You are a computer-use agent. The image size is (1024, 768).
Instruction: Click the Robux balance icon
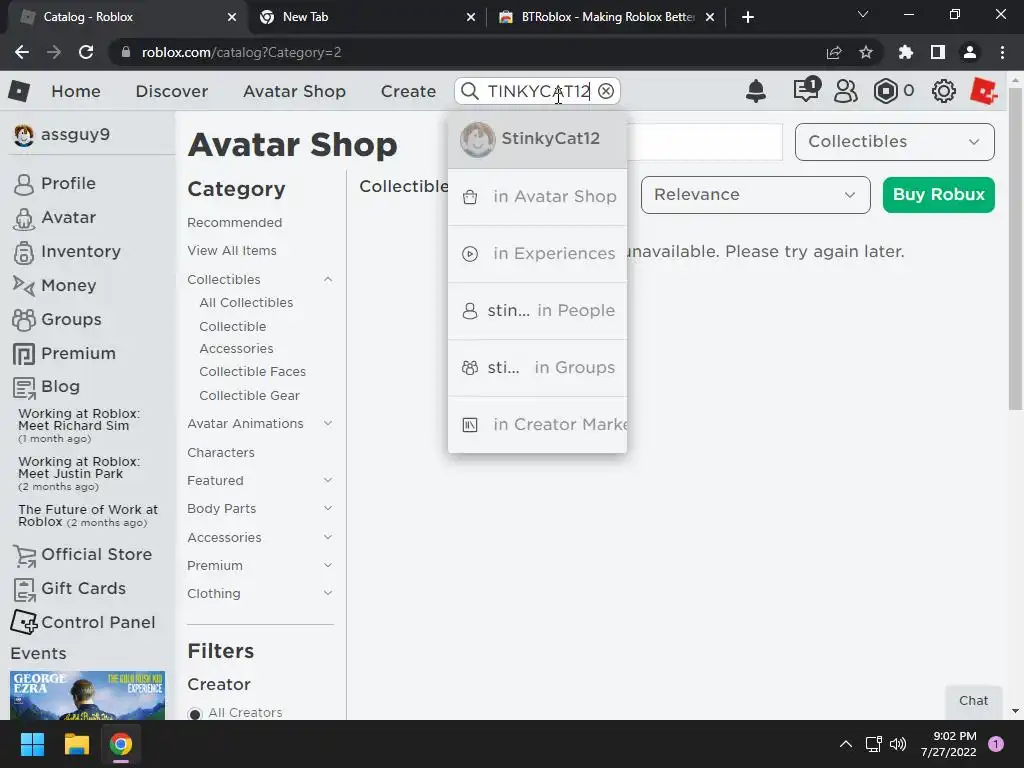pos(886,91)
